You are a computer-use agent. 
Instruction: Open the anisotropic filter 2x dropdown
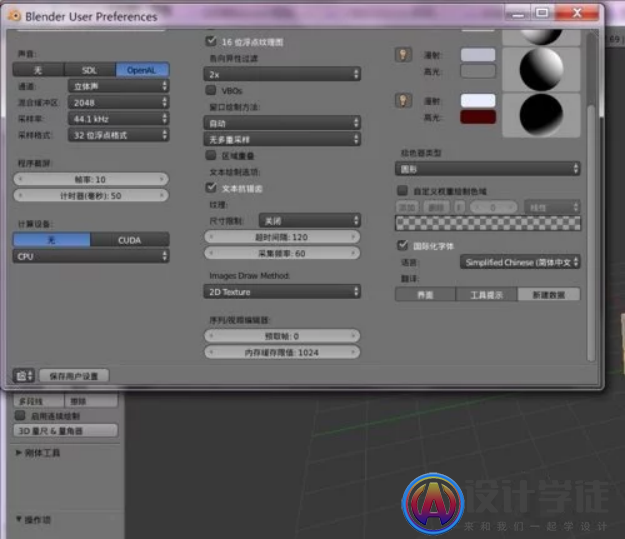(x=282, y=75)
